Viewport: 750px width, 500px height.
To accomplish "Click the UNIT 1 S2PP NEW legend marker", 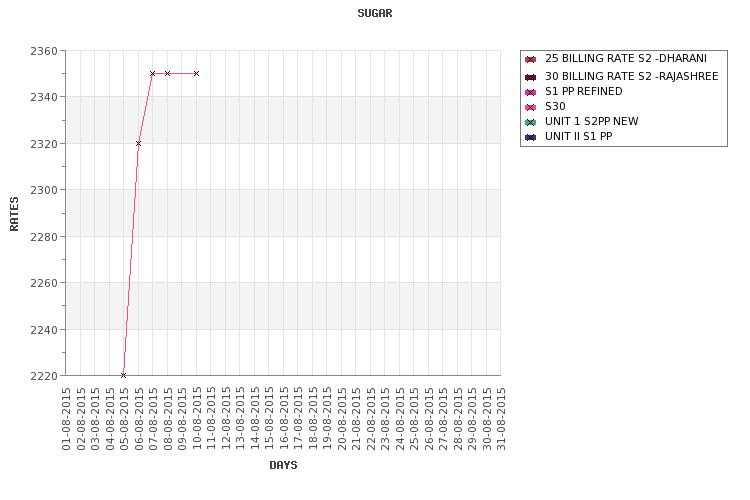I will 530,122.
